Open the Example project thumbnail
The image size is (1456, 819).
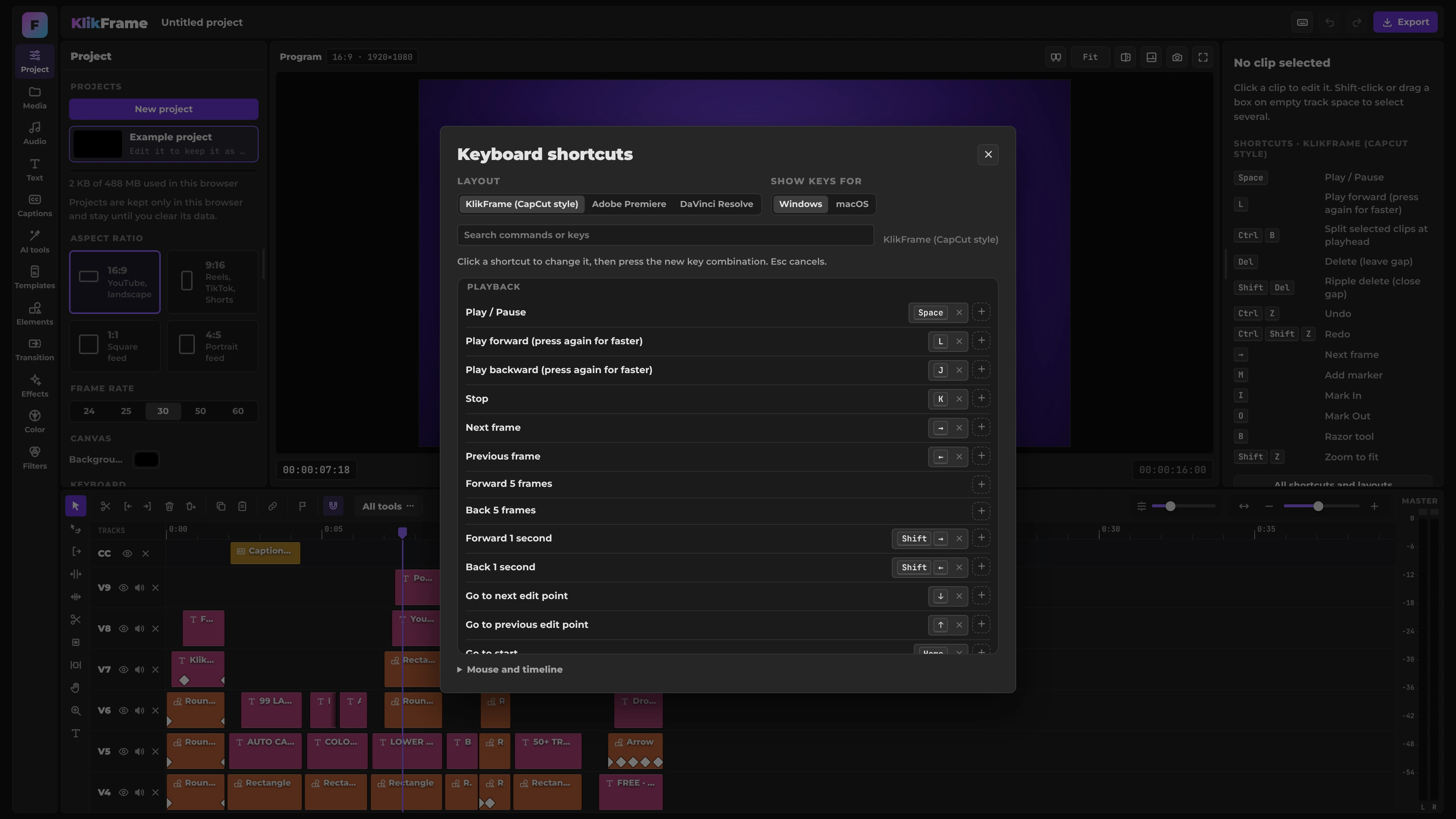pos(98,144)
